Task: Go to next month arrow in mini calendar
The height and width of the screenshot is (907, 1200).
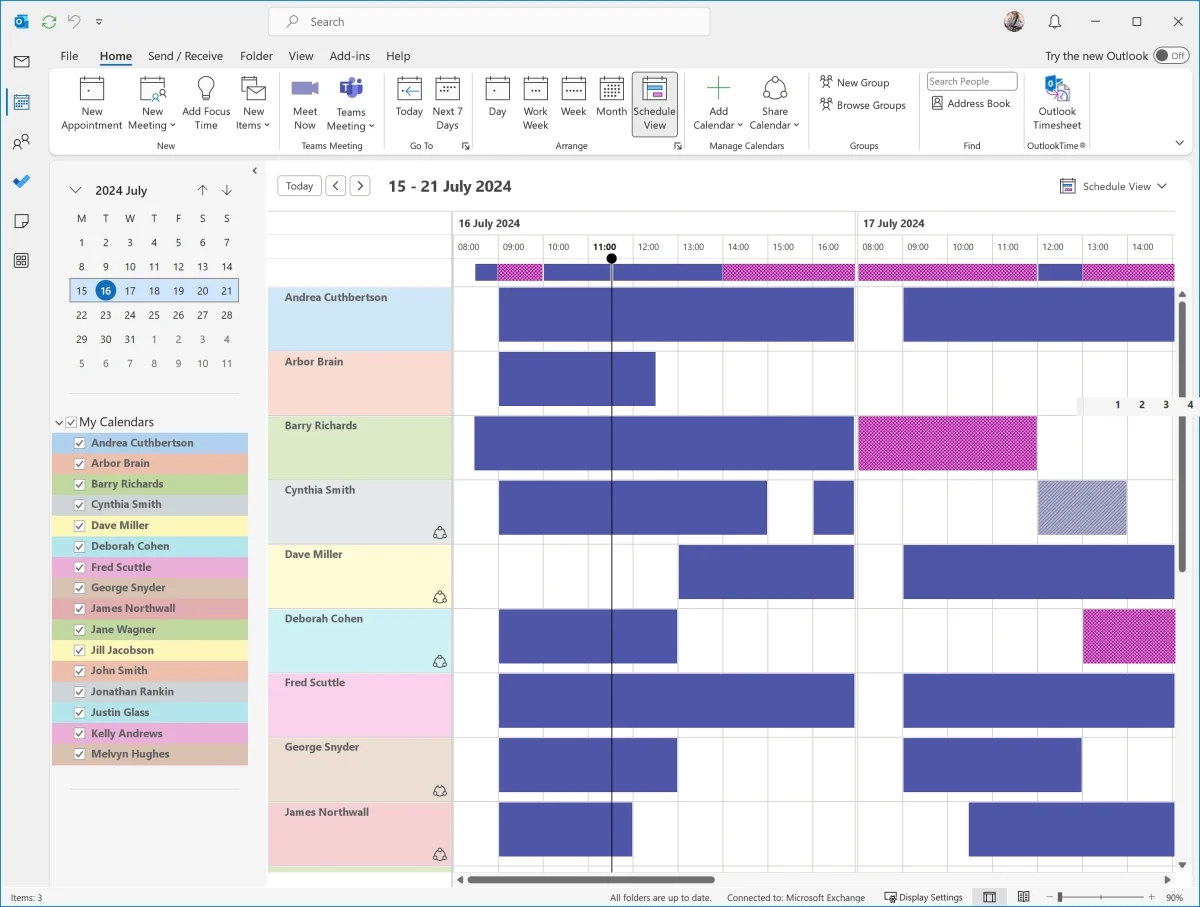Action: (227, 190)
